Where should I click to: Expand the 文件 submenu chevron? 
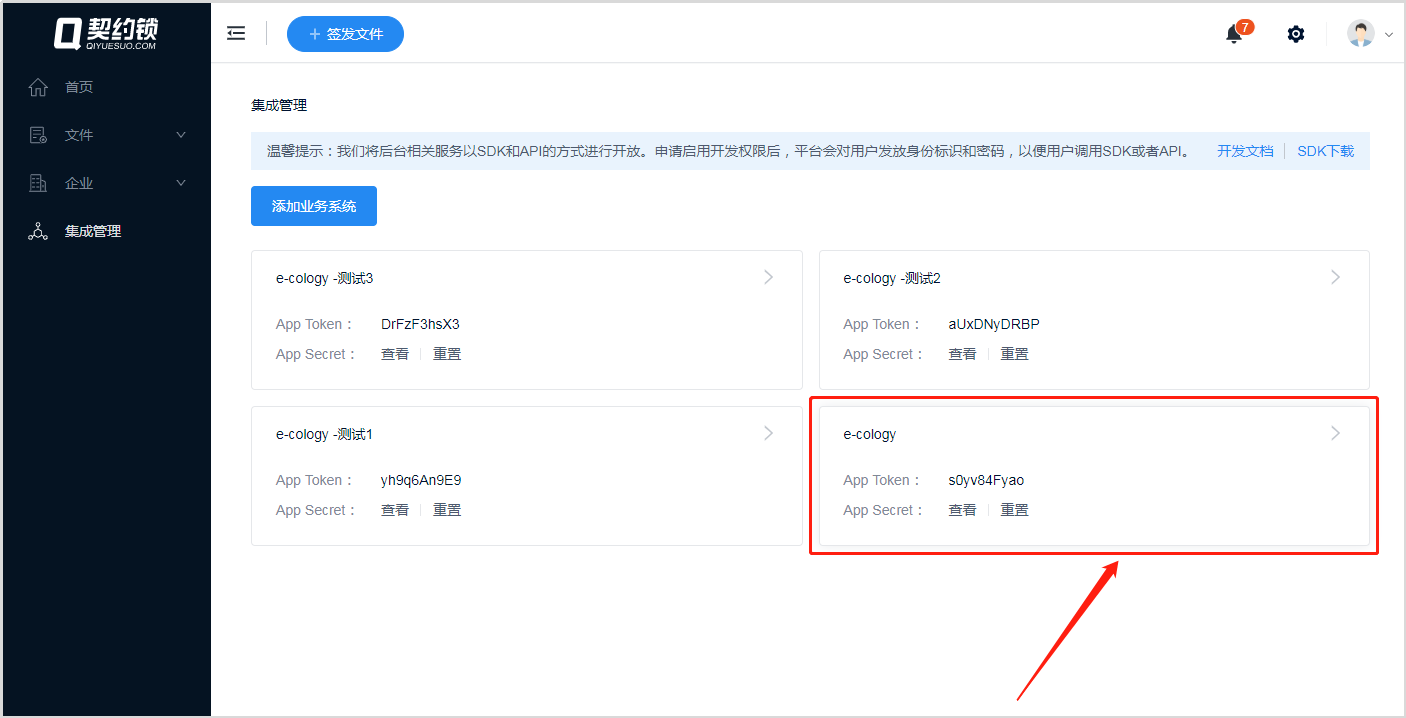[x=181, y=135]
